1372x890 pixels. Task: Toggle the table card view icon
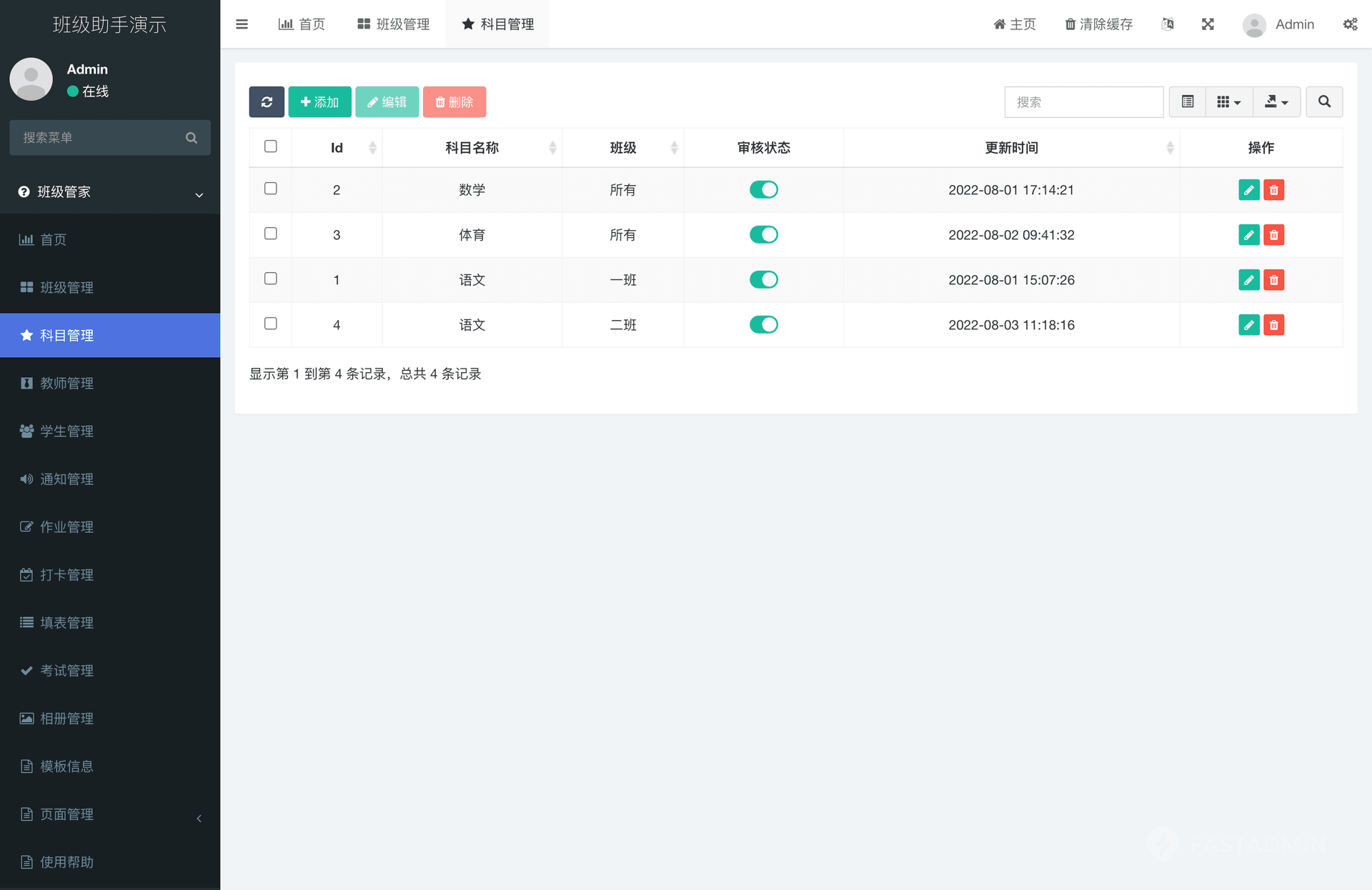(1188, 102)
